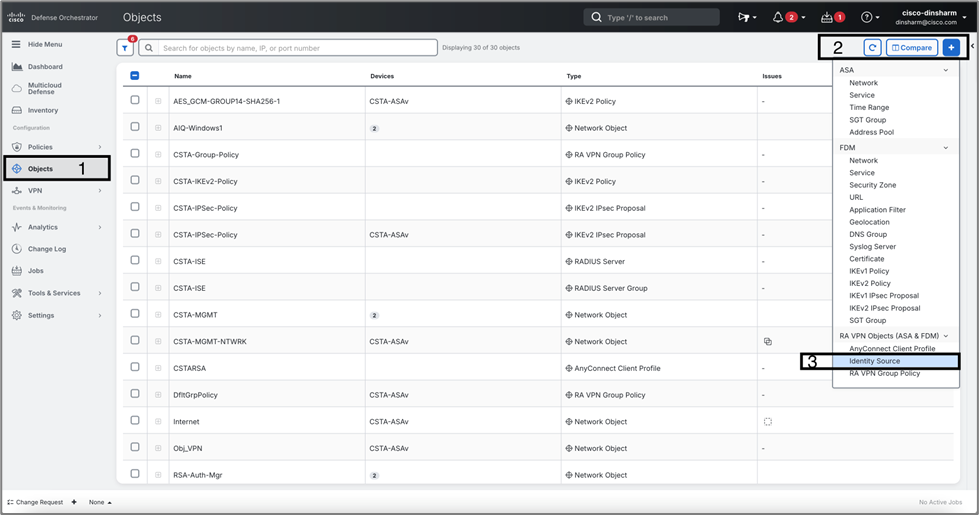Click the Change Log clock icon
Screen dimensions: 979x515
[x=17, y=249]
